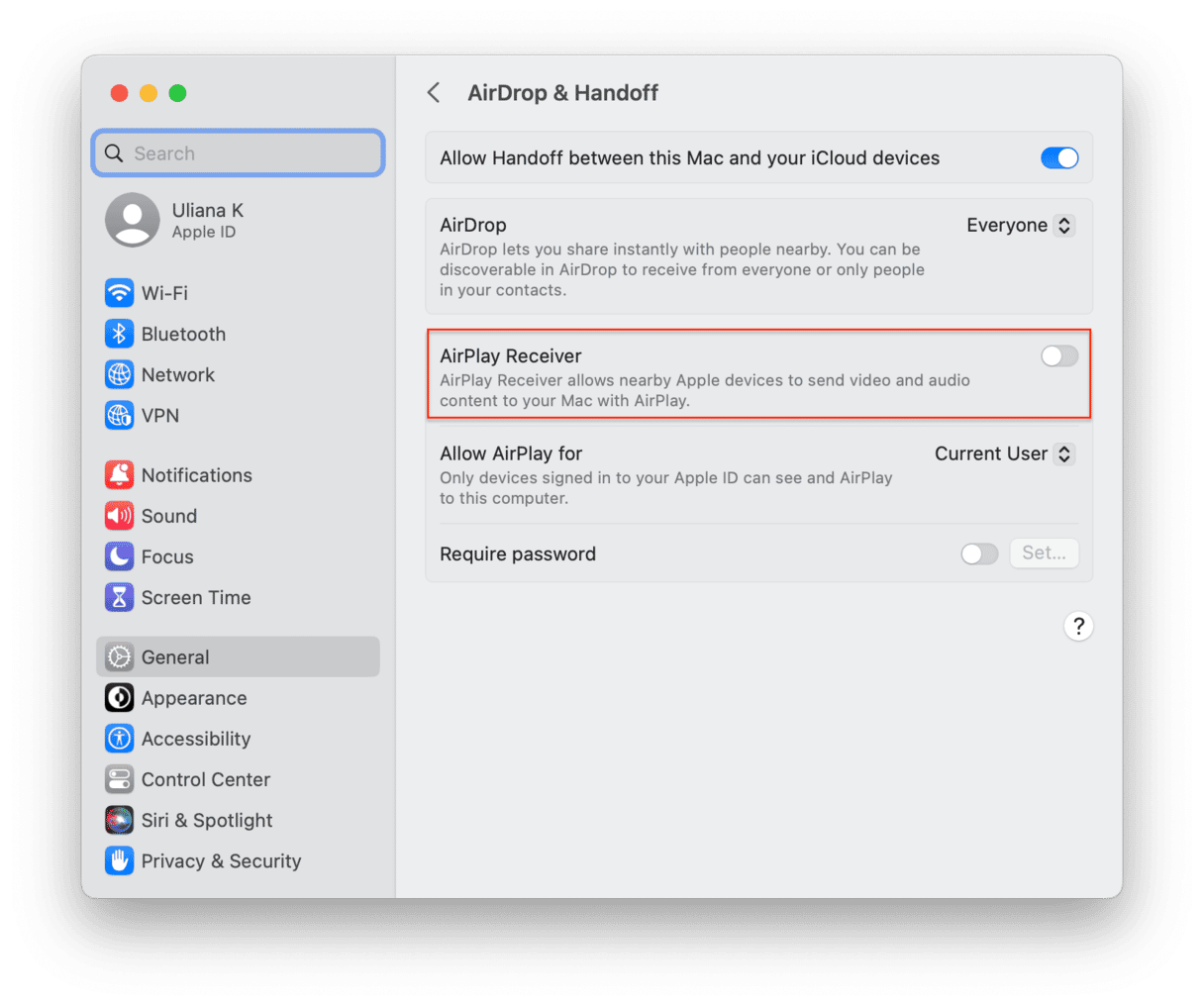Click the Require password label
Viewport: 1204px width, 1006px height.
pos(518,554)
